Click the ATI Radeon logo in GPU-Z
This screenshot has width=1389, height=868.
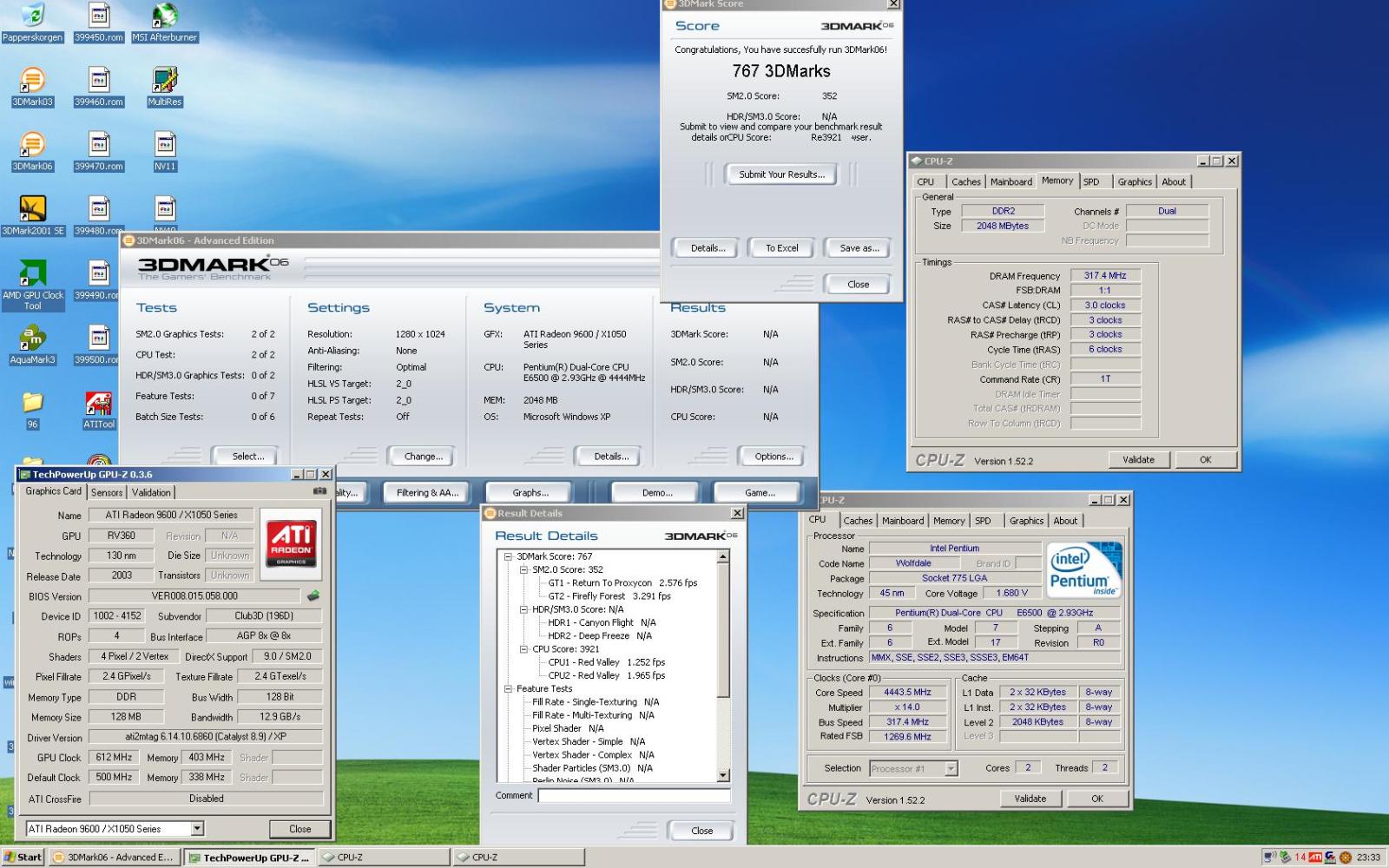click(291, 542)
